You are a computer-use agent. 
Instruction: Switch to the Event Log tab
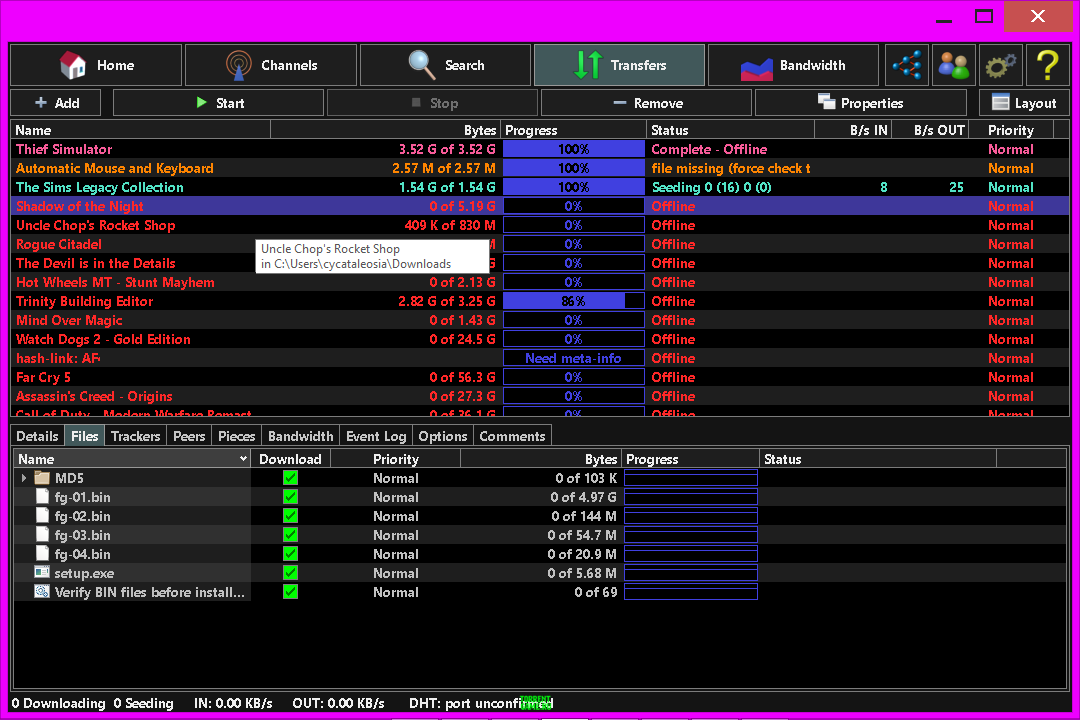point(375,436)
